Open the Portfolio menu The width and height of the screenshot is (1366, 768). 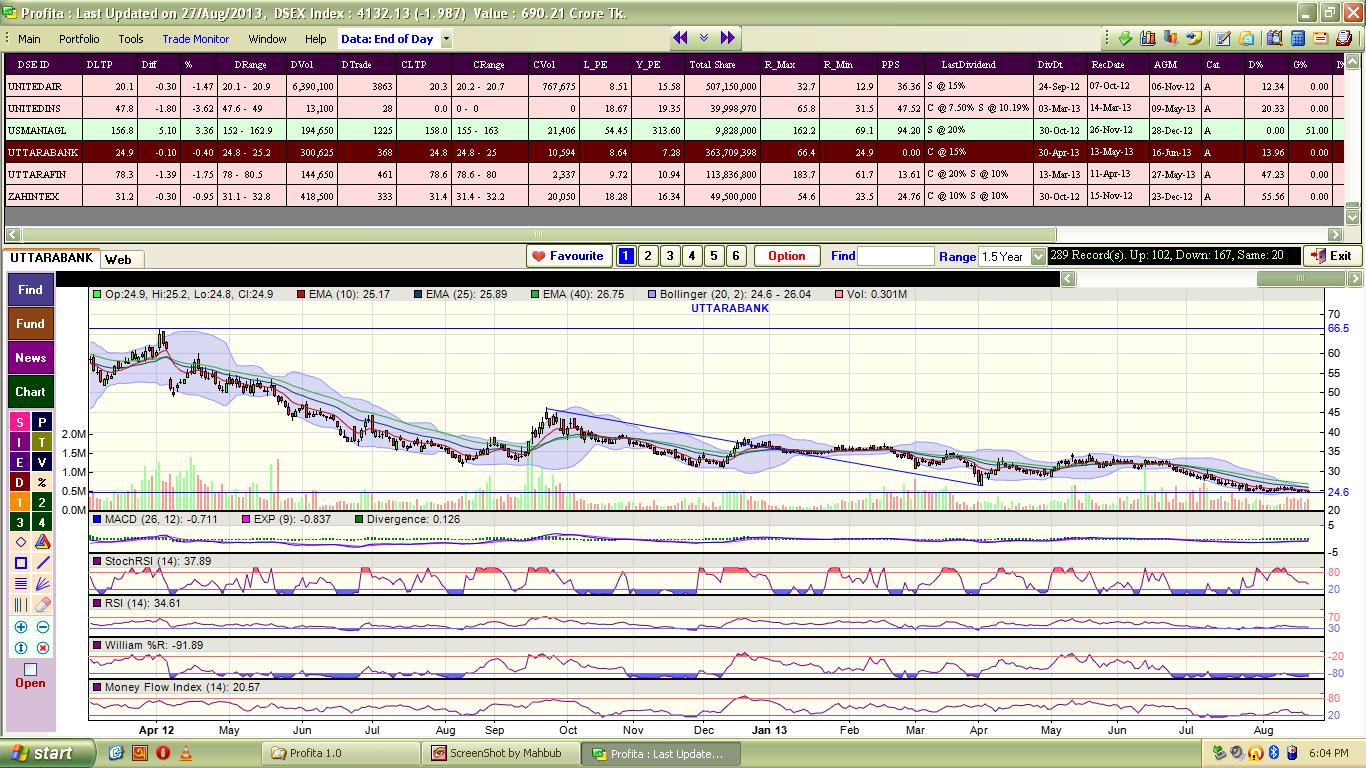coord(79,39)
